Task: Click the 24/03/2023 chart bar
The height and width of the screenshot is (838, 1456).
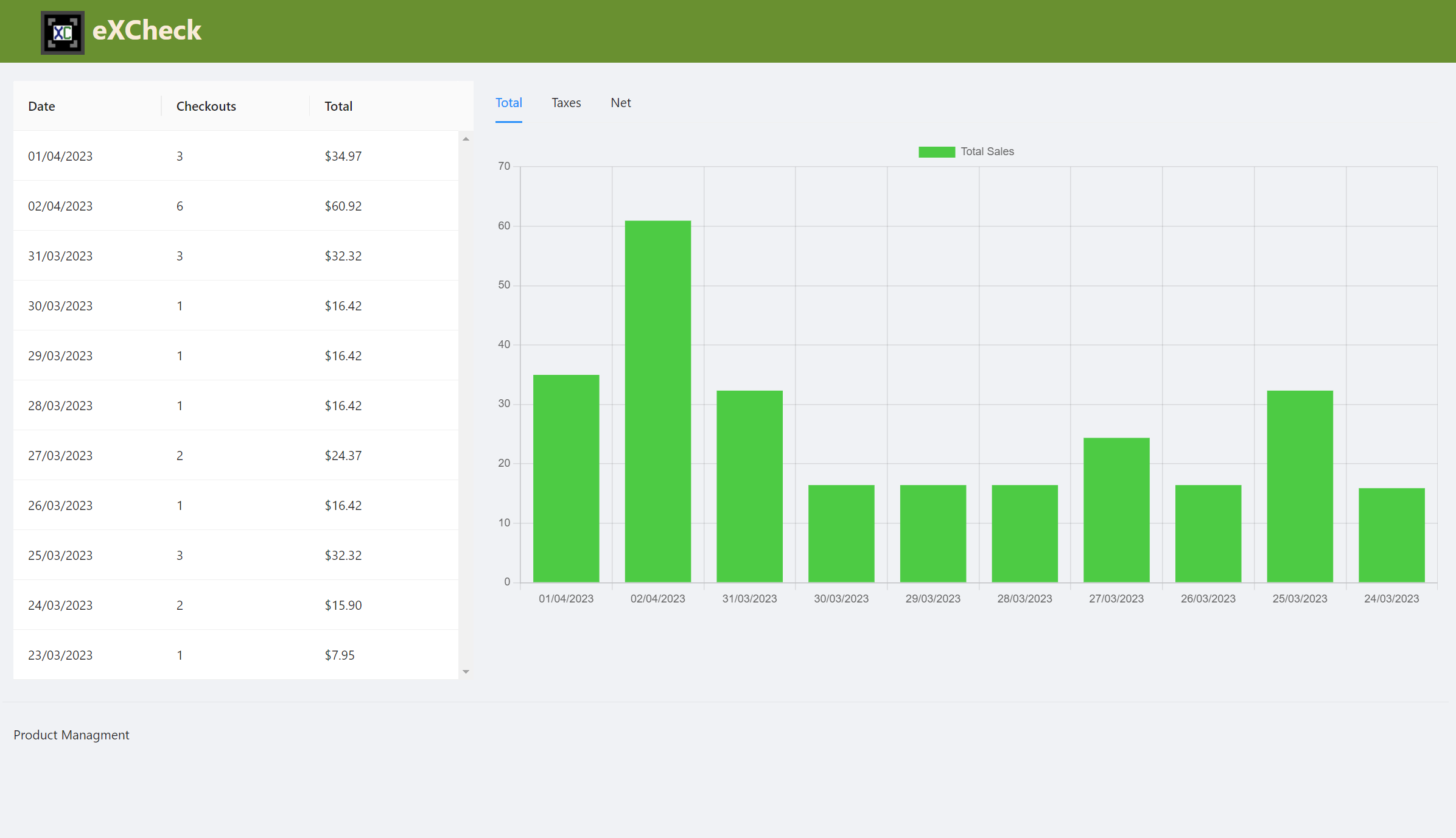Action: pos(1391,536)
